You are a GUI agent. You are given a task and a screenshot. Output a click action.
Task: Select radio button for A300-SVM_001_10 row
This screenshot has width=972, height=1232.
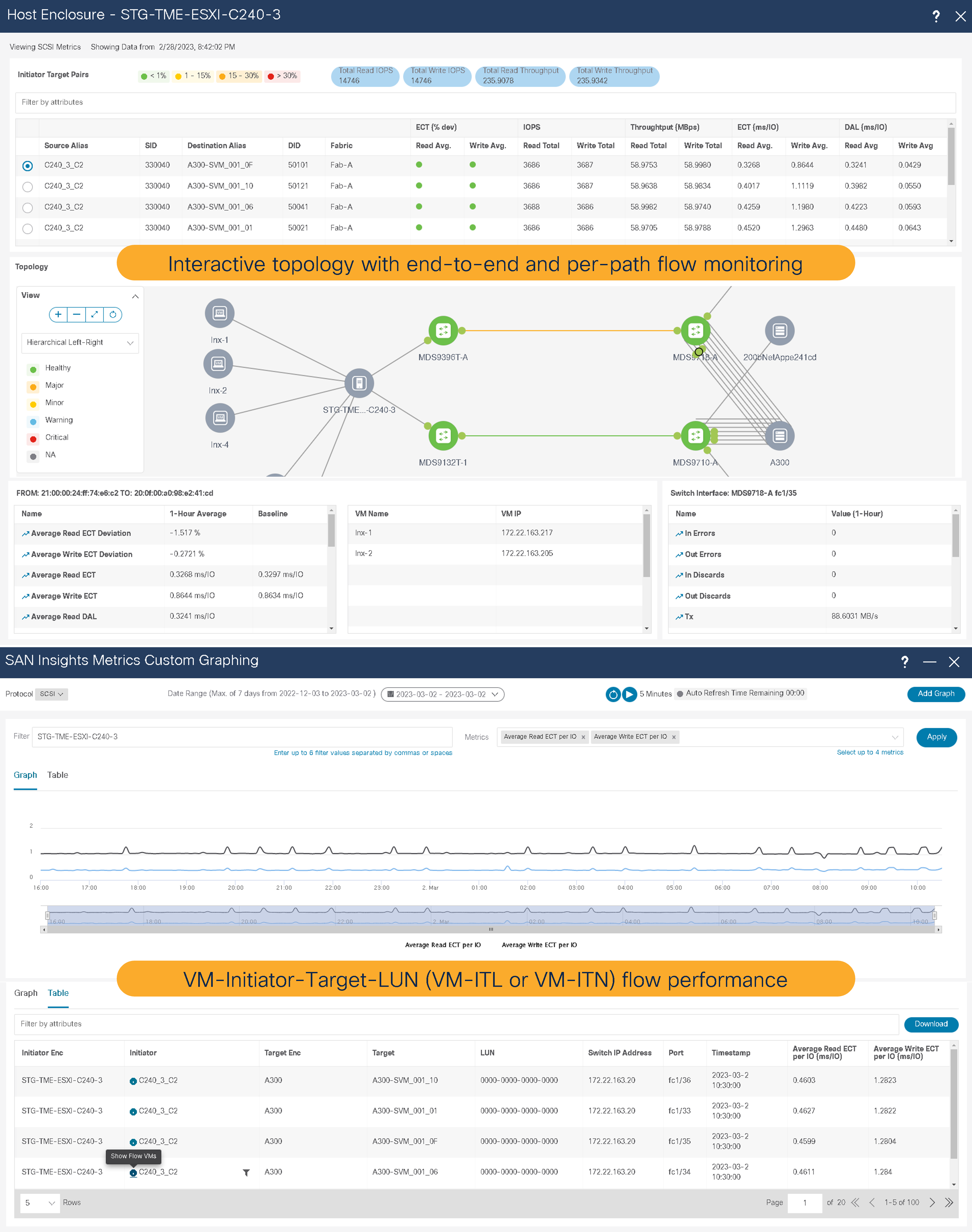(x=27, y=186)
